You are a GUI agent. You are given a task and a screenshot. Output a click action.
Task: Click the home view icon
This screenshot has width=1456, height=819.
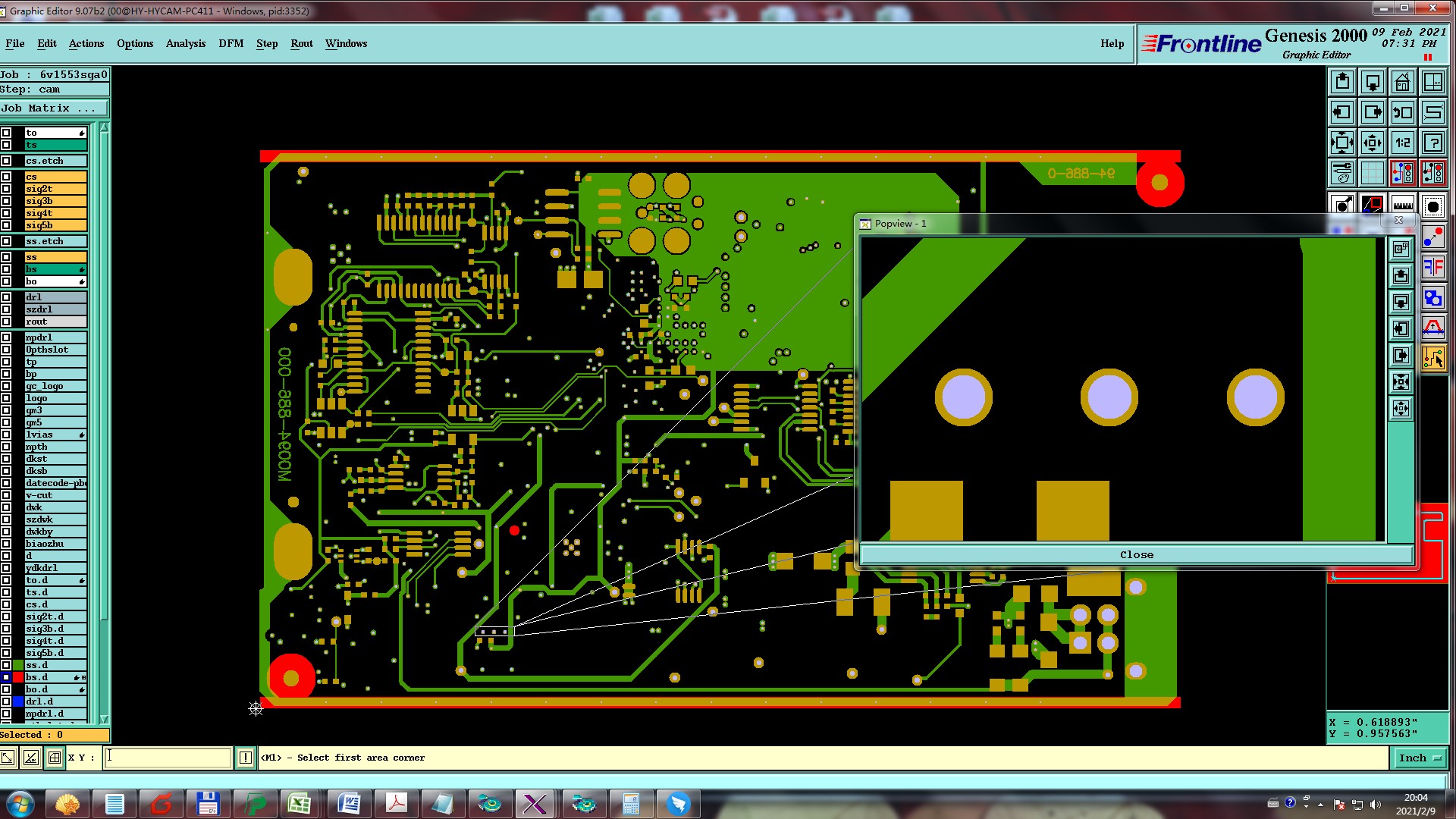(x=1402, y=82)
